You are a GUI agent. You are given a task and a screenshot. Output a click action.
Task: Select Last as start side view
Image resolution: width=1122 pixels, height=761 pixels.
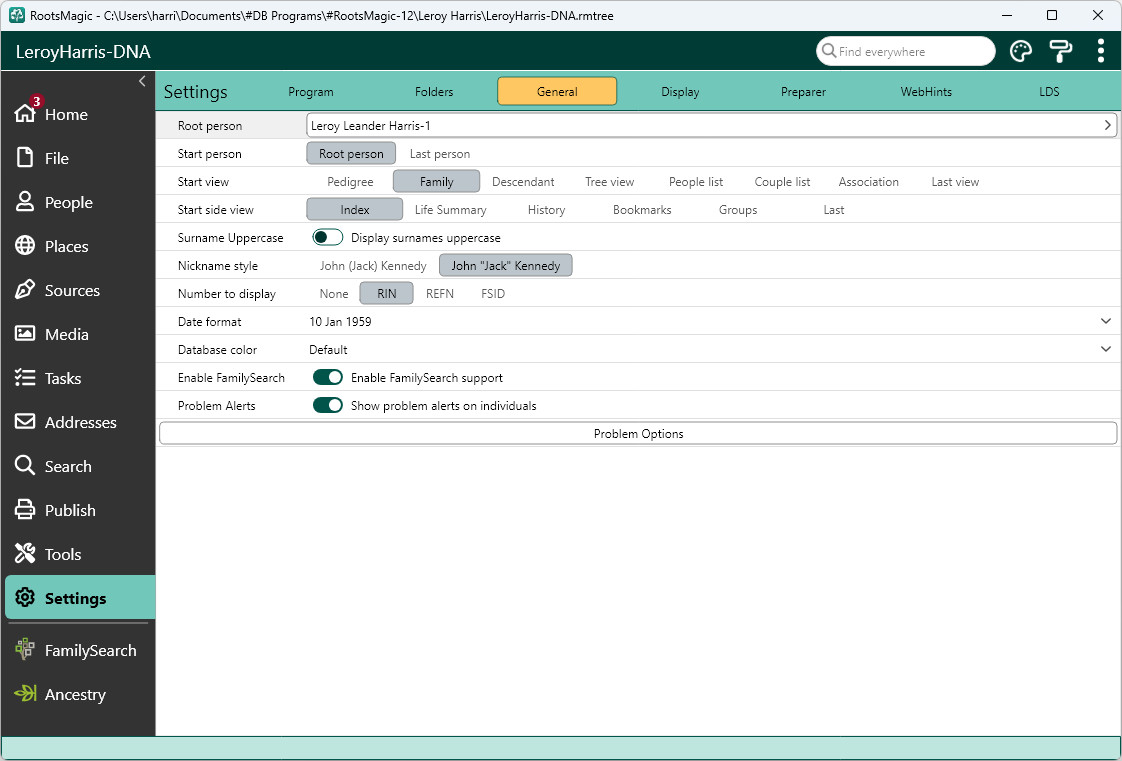click(834, 210)
